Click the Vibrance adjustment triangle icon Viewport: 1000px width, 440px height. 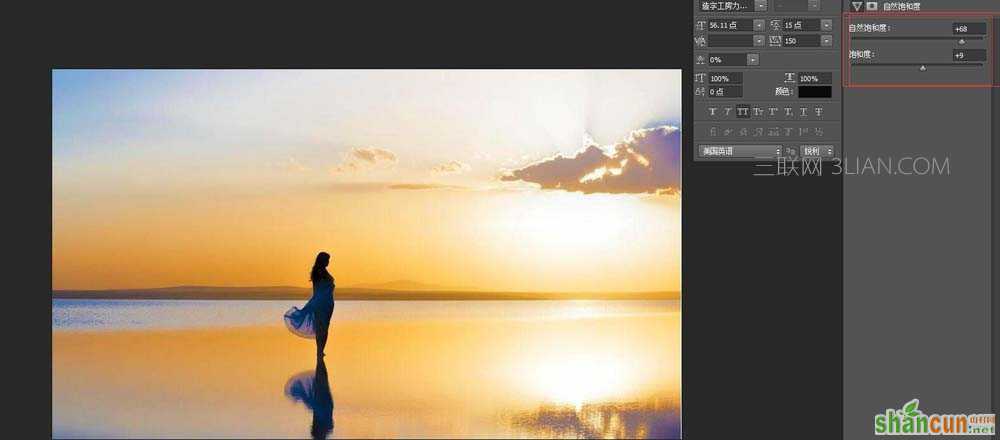857,6
